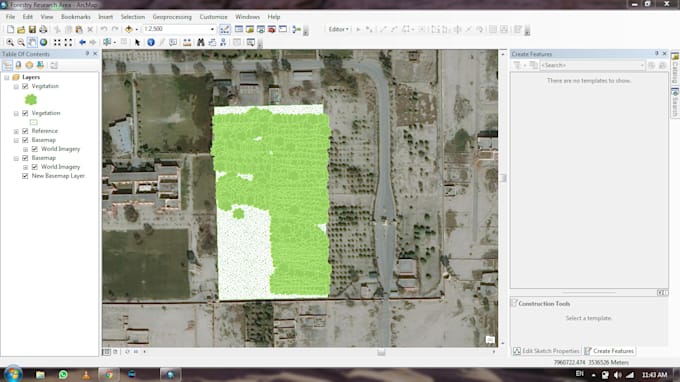Open the Editor dropdown menu
Image resolution: width=680 pixels, height=382 pixels.
339,29
